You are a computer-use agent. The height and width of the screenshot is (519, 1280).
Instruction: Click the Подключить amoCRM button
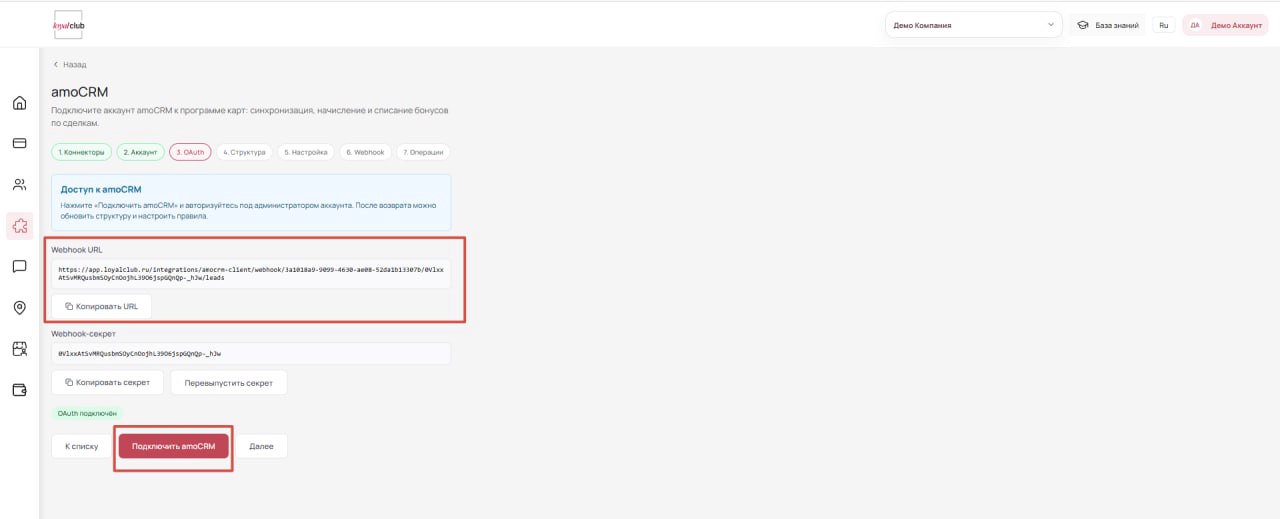pos(173,446)
